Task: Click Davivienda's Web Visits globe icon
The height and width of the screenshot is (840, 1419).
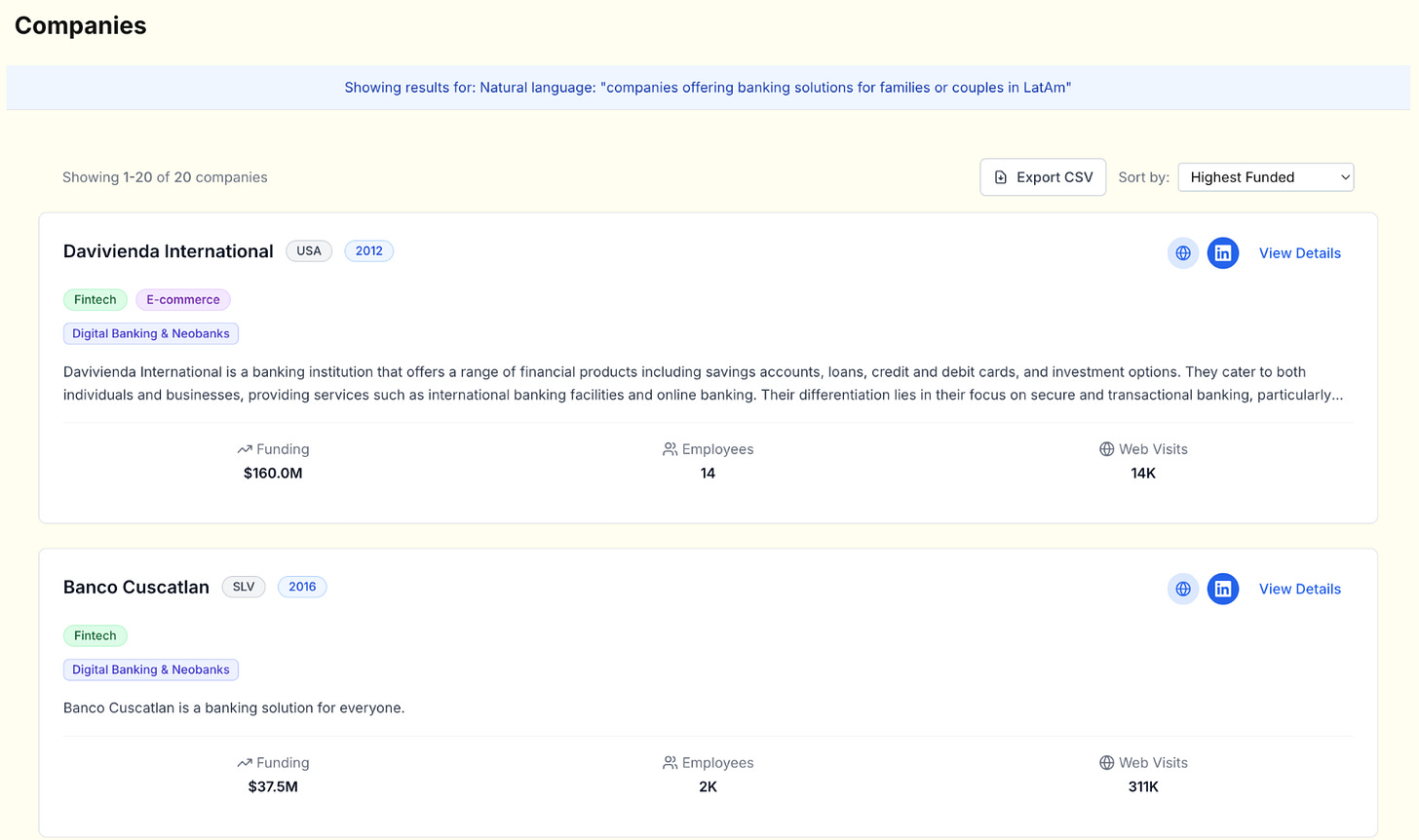Action: point(1106,449)
